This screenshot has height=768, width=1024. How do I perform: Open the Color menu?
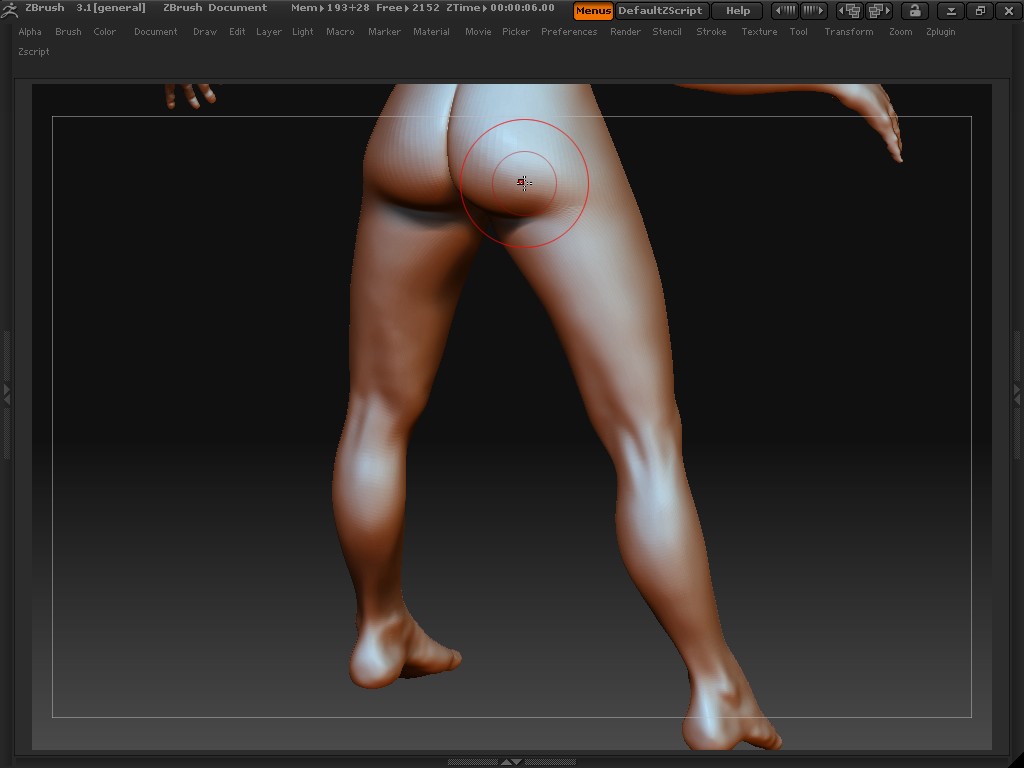click(104, 31)
